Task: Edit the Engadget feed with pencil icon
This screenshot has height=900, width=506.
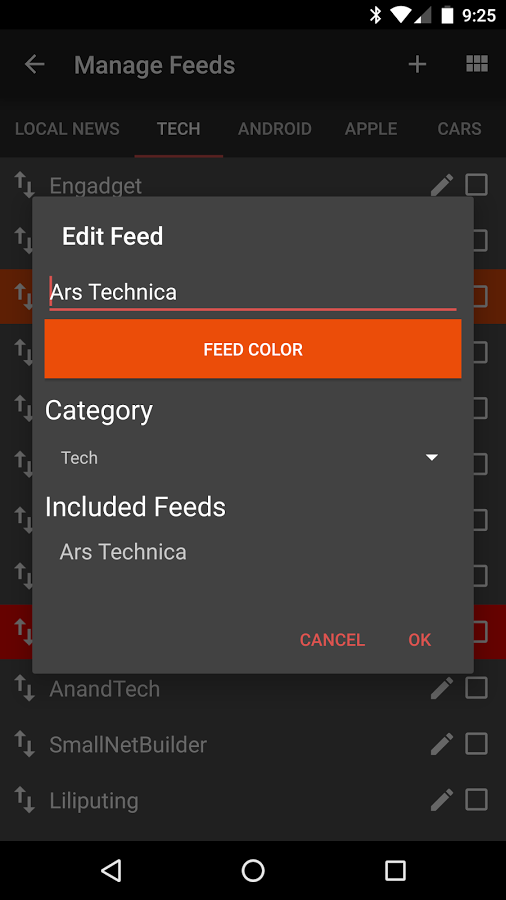Action: [x=442, y=185]
